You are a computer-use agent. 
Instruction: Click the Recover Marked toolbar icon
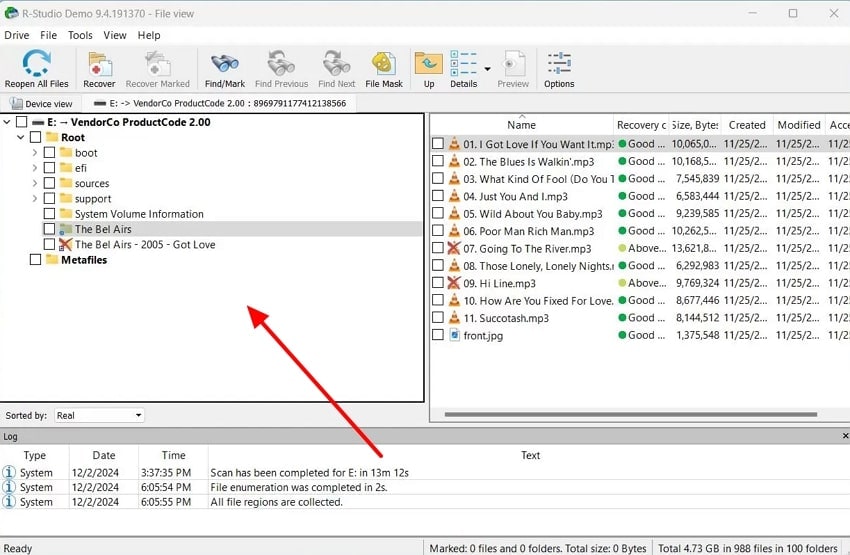tap(157, 63)
